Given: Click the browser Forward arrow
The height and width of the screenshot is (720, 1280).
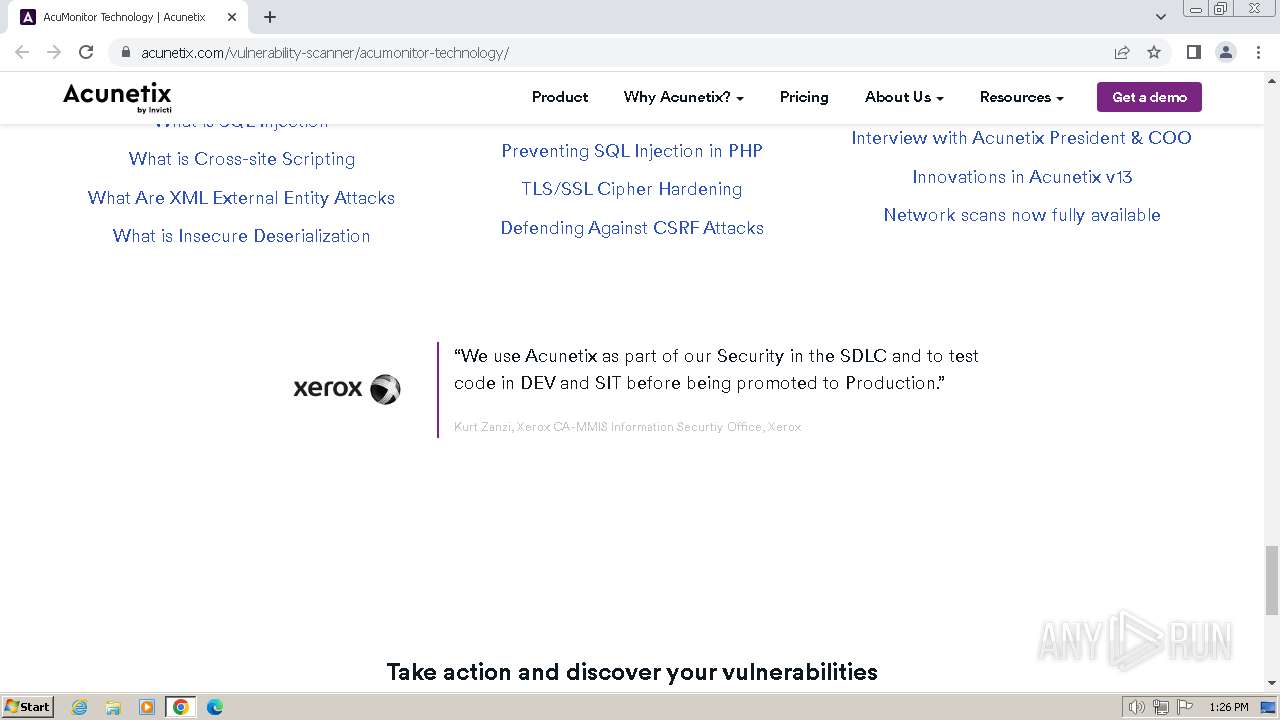Looking at the screenshot, I should pos(54,52).
